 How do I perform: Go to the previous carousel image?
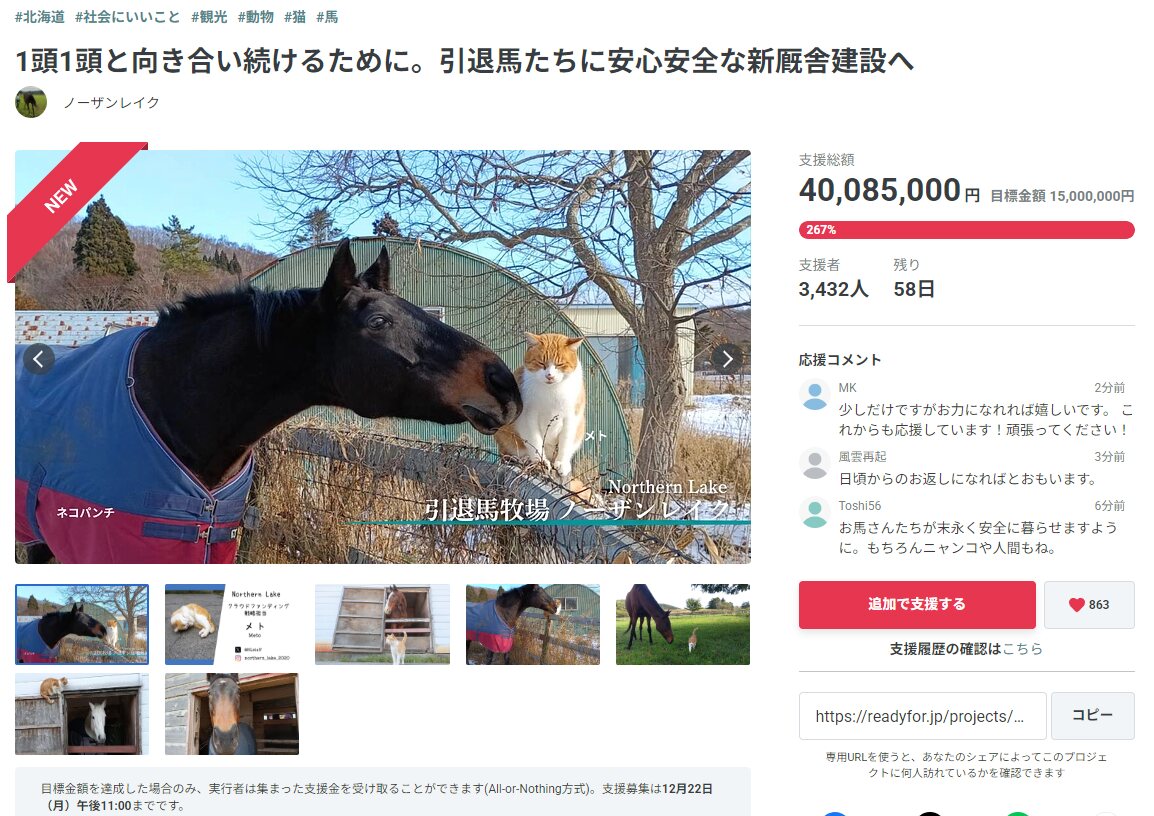click(39, 358)
